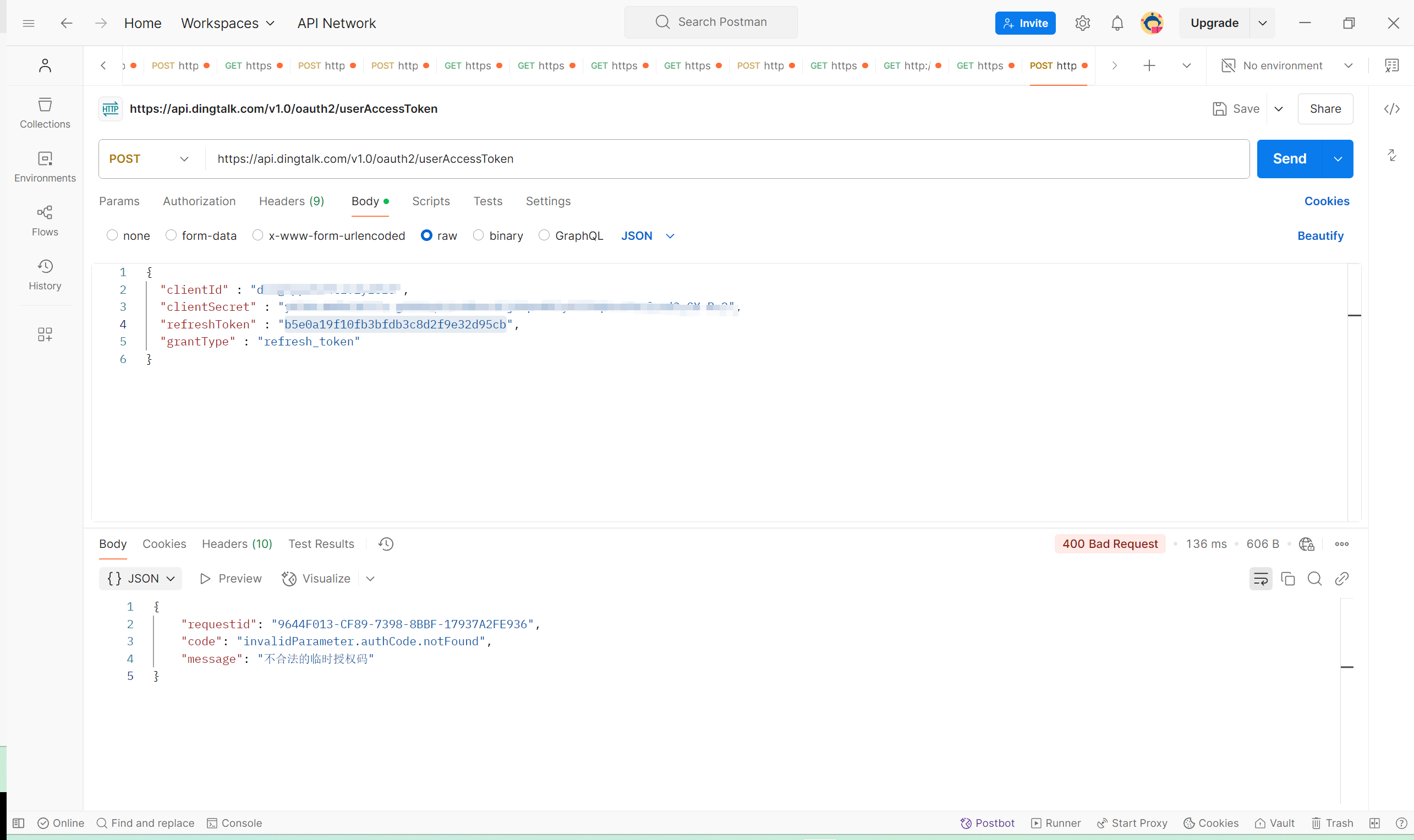Screen dimensions: 1414x840
Task: Open Postbot from the status bar
Action: pos(987,823)
